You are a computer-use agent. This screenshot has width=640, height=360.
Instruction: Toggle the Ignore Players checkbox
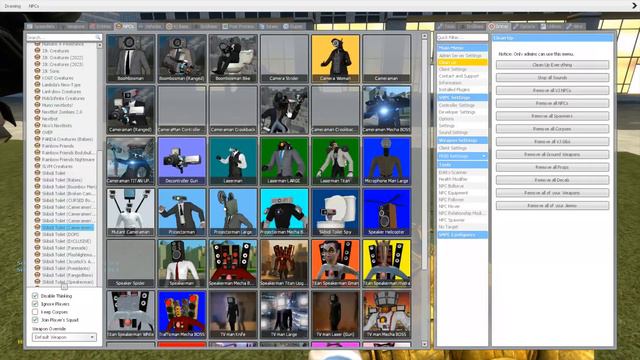[x=35, y=304]
